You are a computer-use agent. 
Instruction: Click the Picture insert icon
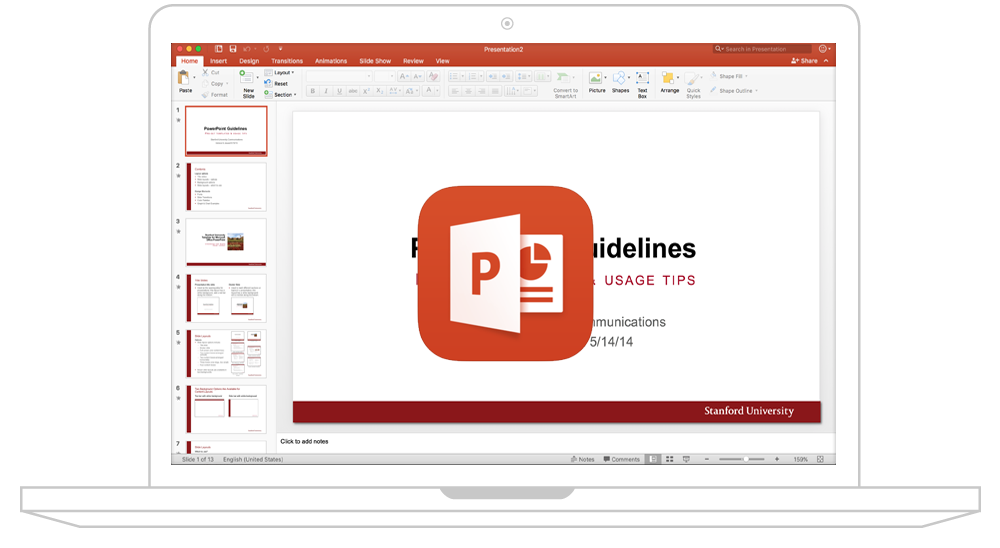(597, 79)
